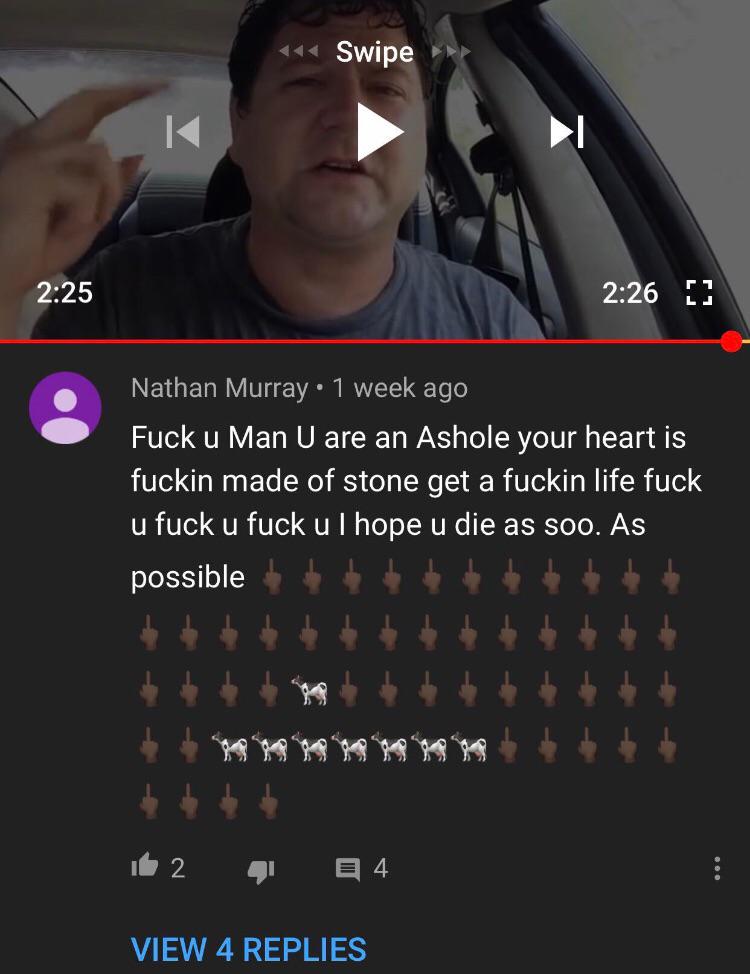Screen dimensions: 750x974
Task: Like the Nathan Murray comment
Action: (x=145, y=865)
